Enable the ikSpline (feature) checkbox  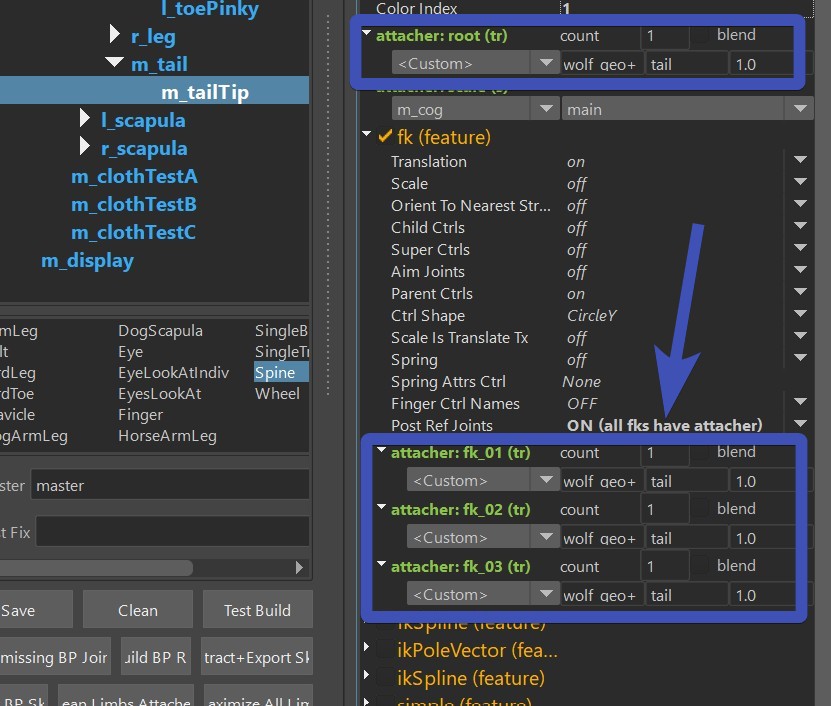(385, 678)
